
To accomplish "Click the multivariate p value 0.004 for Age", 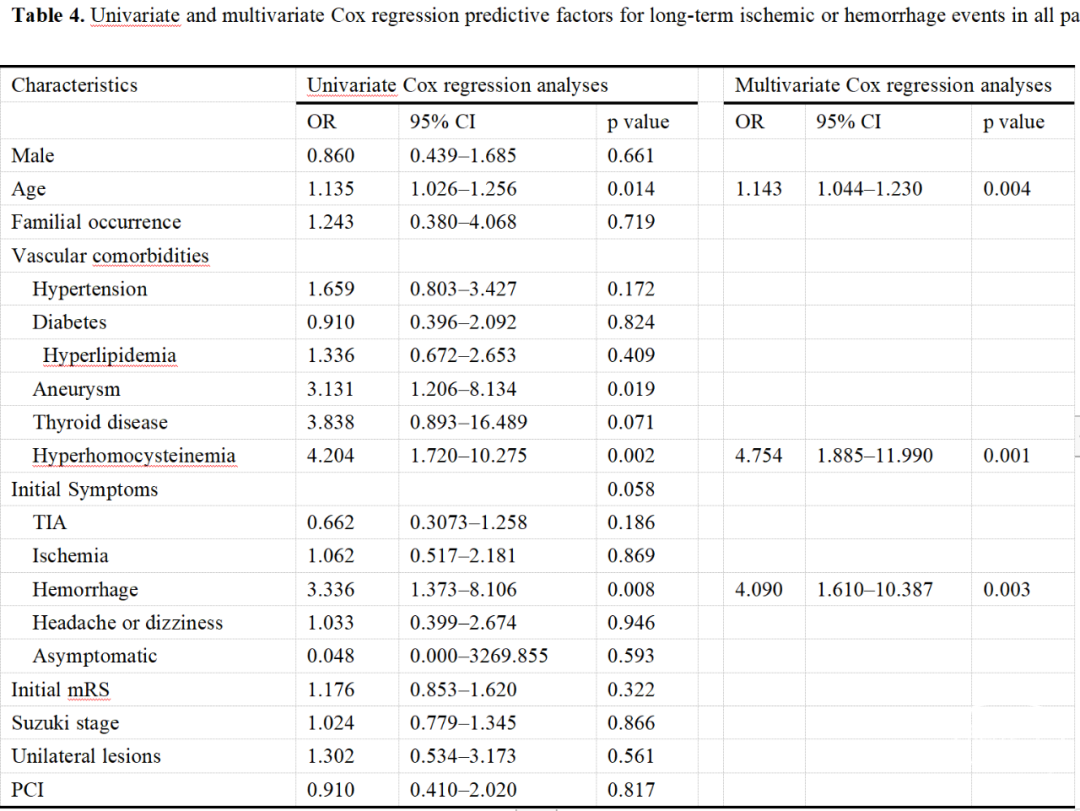I will (x=1006, y=189).
